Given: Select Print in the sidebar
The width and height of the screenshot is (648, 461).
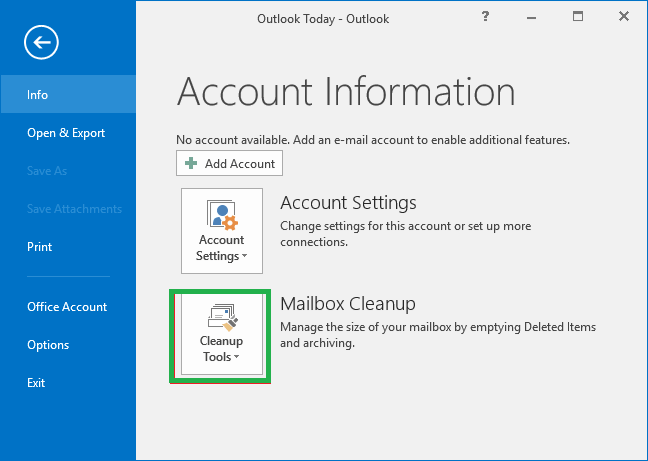Looking at the screenshot, I should point(68,247).
